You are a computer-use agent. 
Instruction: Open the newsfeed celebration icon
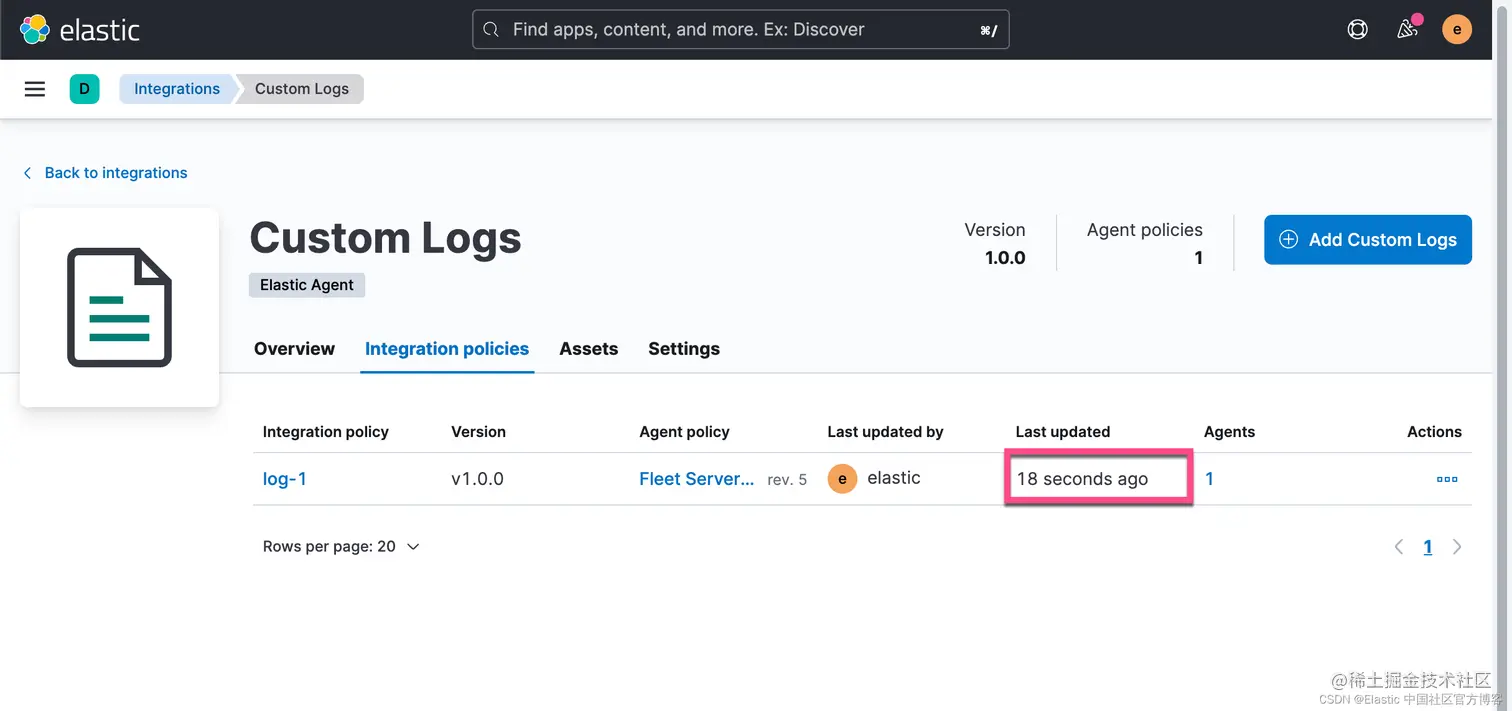(1407, 29)
